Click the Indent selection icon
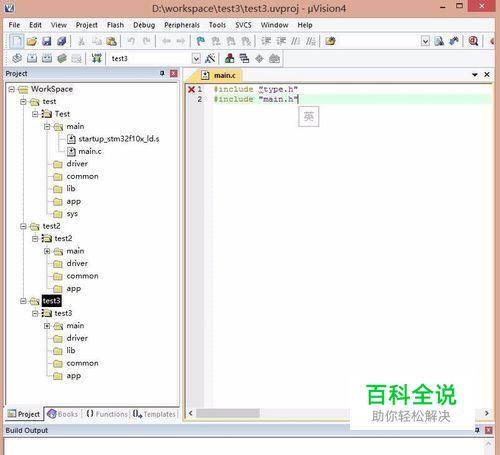Image resolution: width=500 pixels, height=455 pixels. click(266, 41)
